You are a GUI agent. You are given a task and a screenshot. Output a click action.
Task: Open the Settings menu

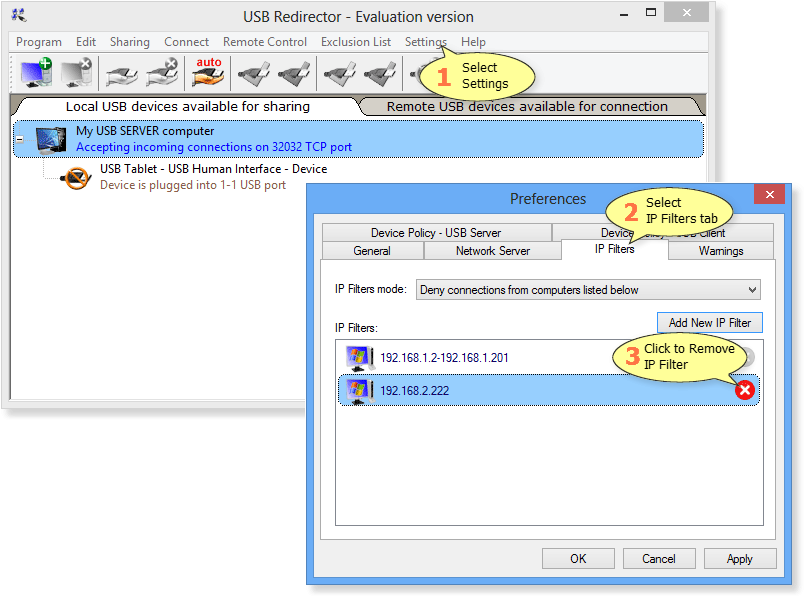425,42
